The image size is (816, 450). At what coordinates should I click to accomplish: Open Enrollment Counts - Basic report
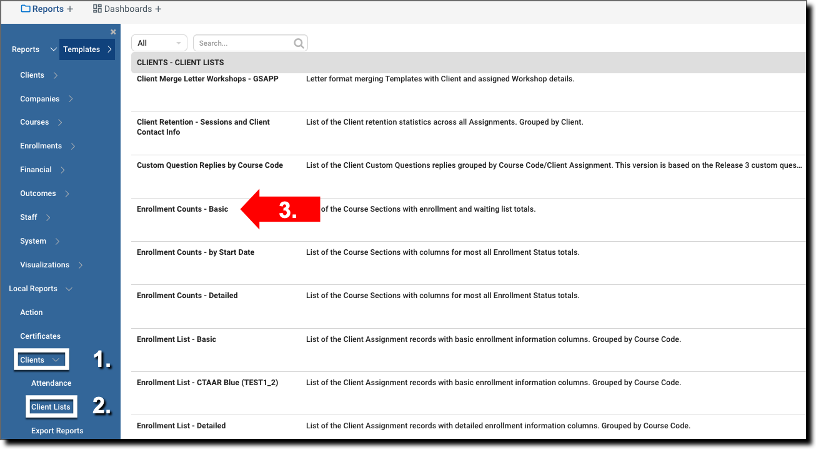[x=183, y=209]
